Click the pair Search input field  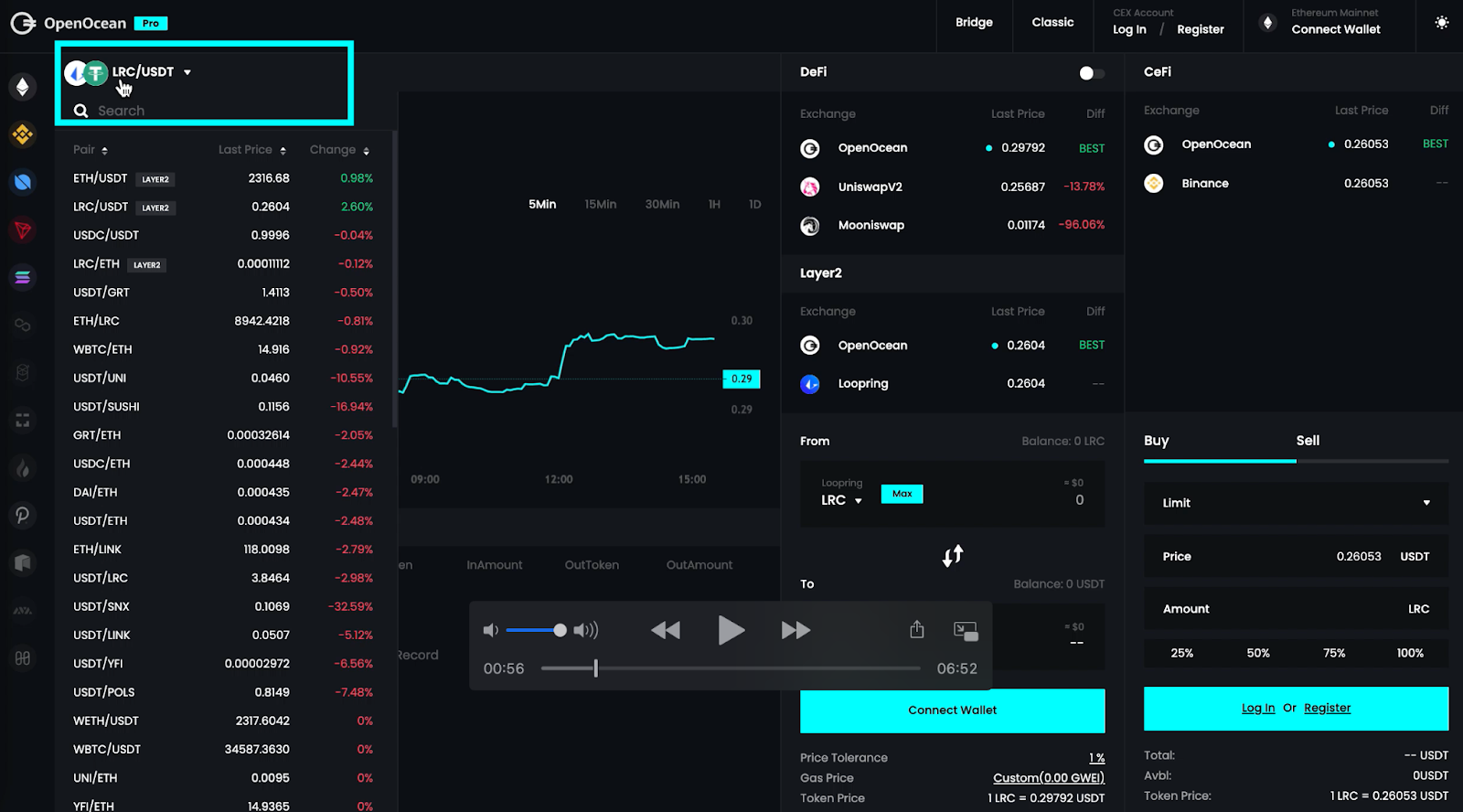[210, 111]
